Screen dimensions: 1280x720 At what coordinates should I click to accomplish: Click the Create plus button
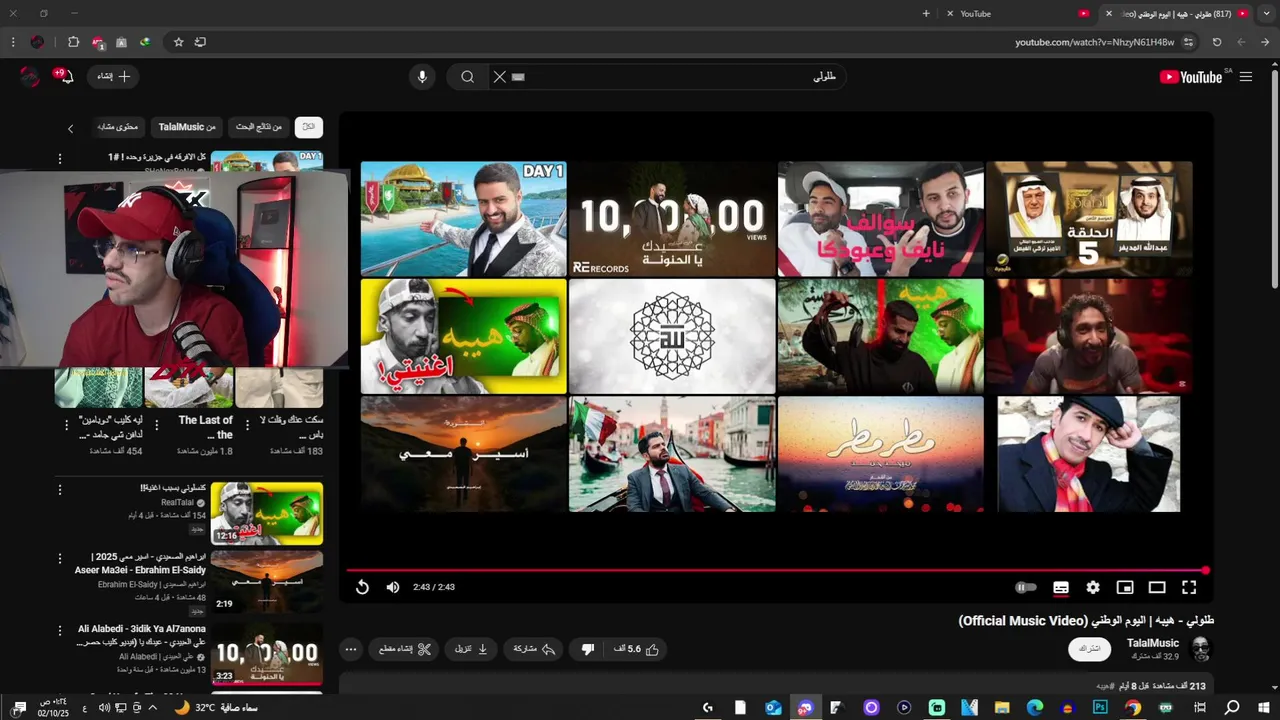click(114, 77)
